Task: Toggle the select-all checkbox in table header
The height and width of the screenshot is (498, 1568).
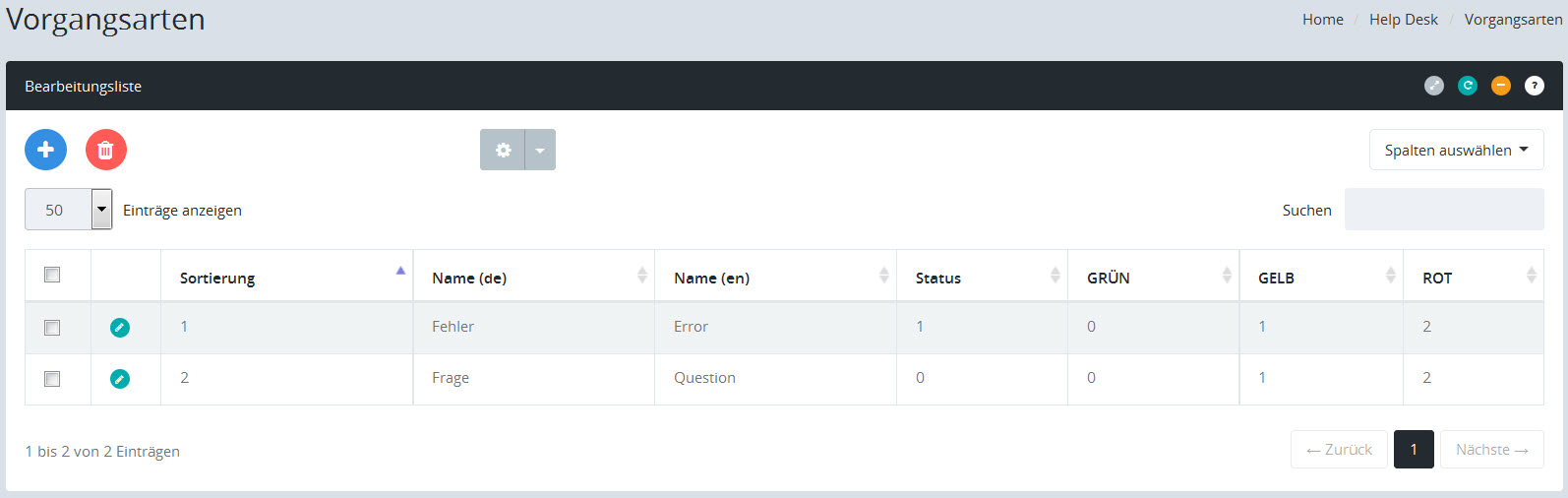Action: click(x=52, y=275)
